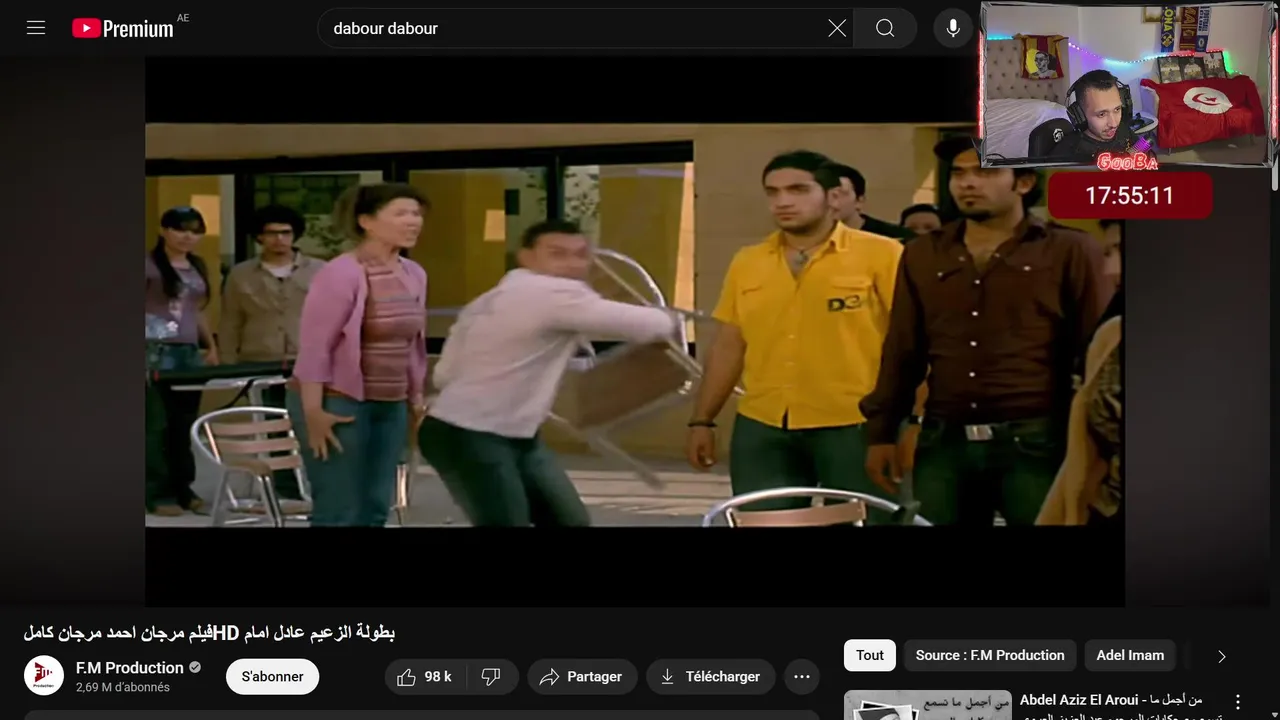The width and height of the screenshot is (1280, 720).
Task: Click the S'abonner subscribe button
Action: pyautogui.click(x=272, y=677)
